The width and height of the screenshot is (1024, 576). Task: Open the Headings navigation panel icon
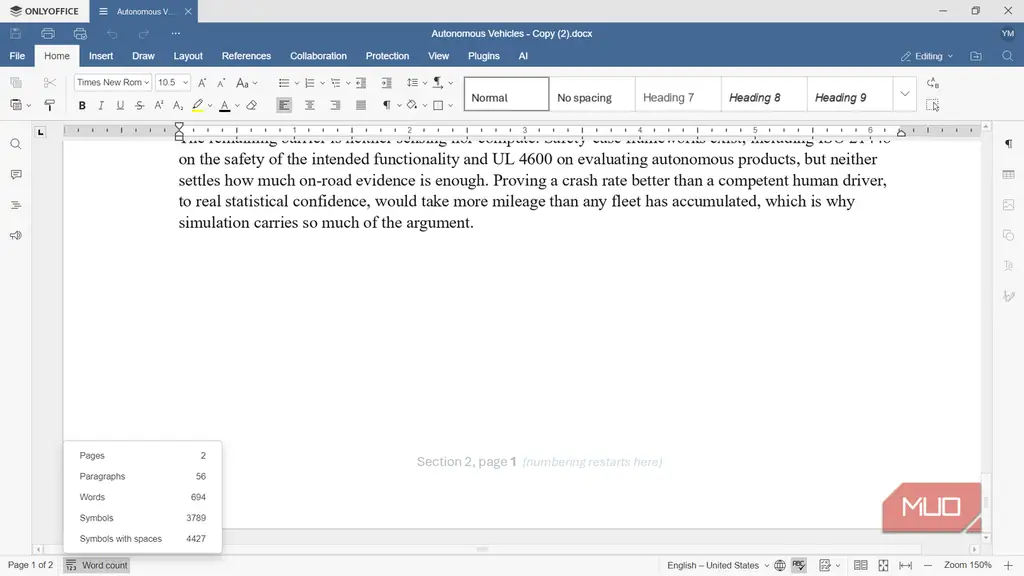[16, 205]
